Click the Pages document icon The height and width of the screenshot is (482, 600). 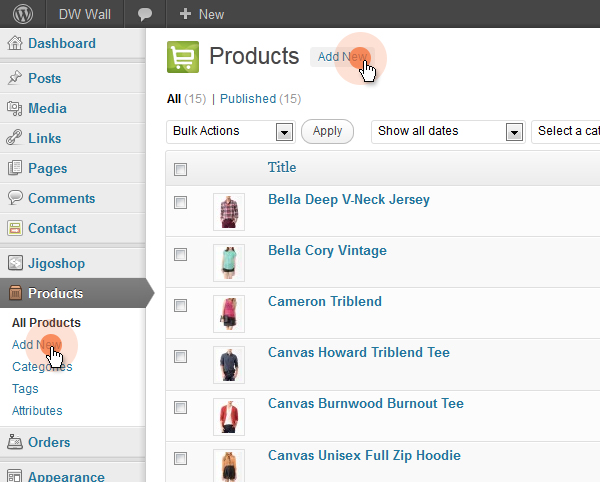(x=15, y=168)
